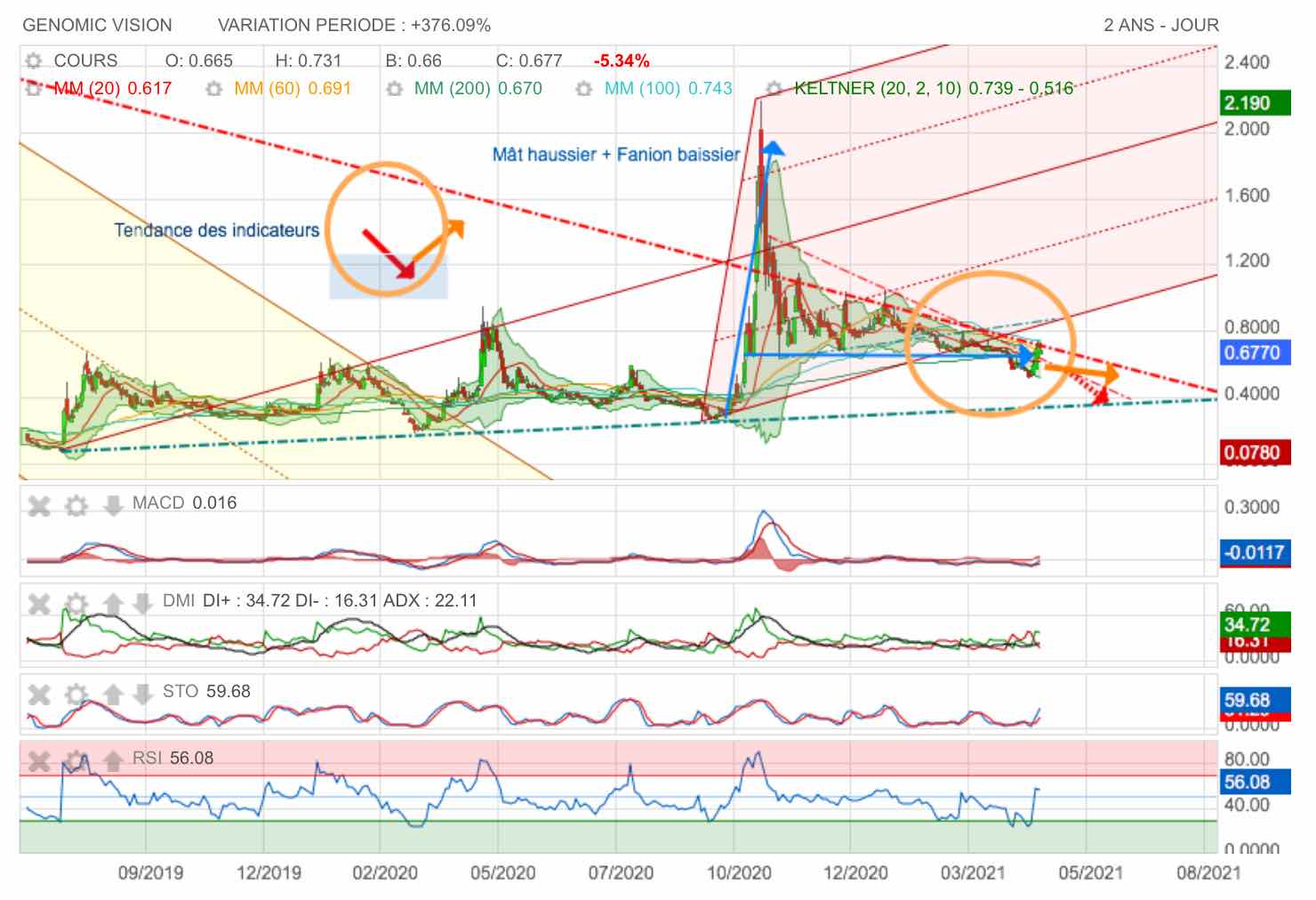Screen dimensions: 1316x900
Task: Click the green 2.190 price tag
Action: click(1255, 103)
